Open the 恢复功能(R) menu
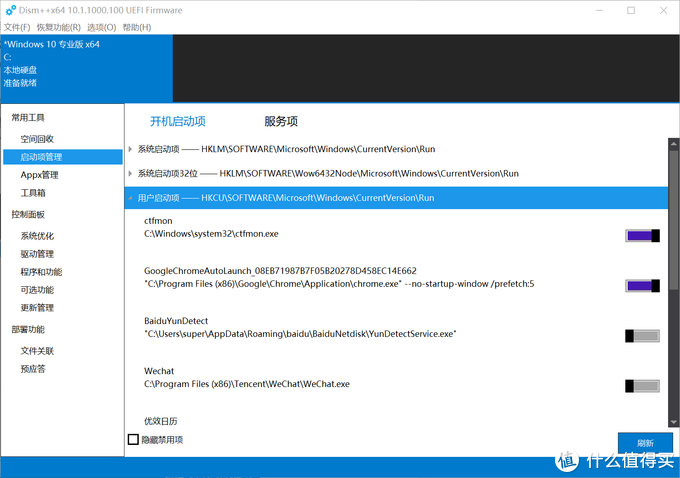Image resolution: width=680 pixels, height=478 pixels. click(x=59, y=27)
